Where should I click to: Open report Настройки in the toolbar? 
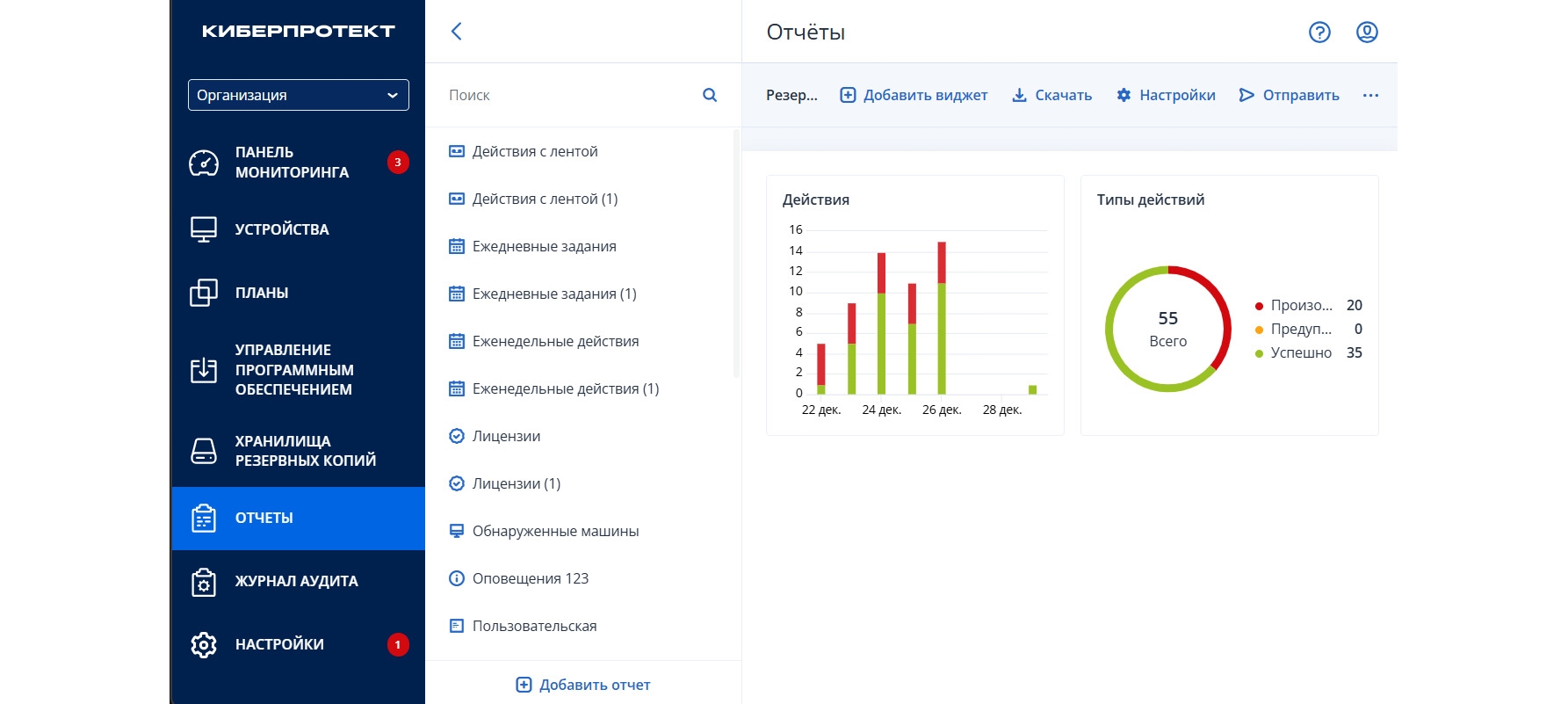(x=1166, y=95)
